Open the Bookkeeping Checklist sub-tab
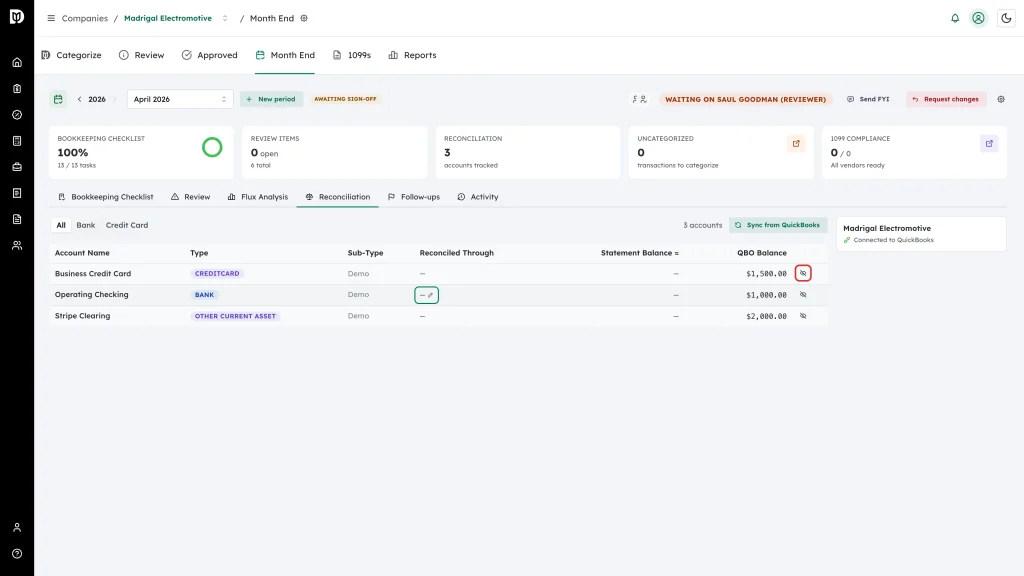The width and height of the screenshot is (1024, 576). 106,197
